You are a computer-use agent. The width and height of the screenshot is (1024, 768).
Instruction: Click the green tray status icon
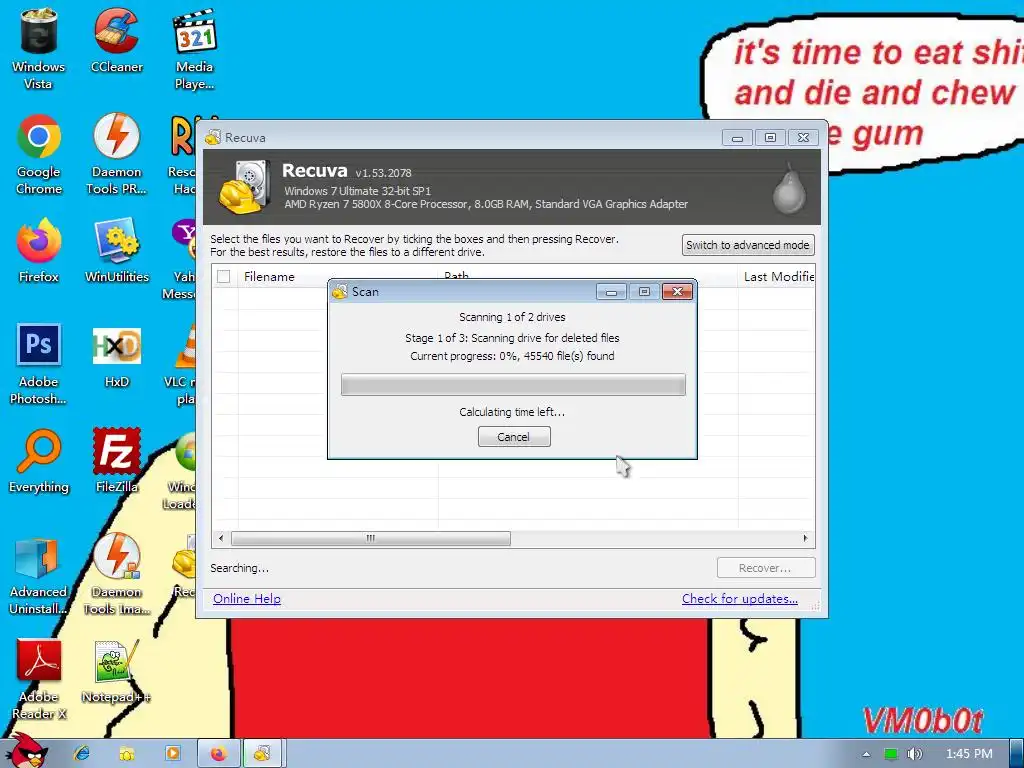coord(891,754)
